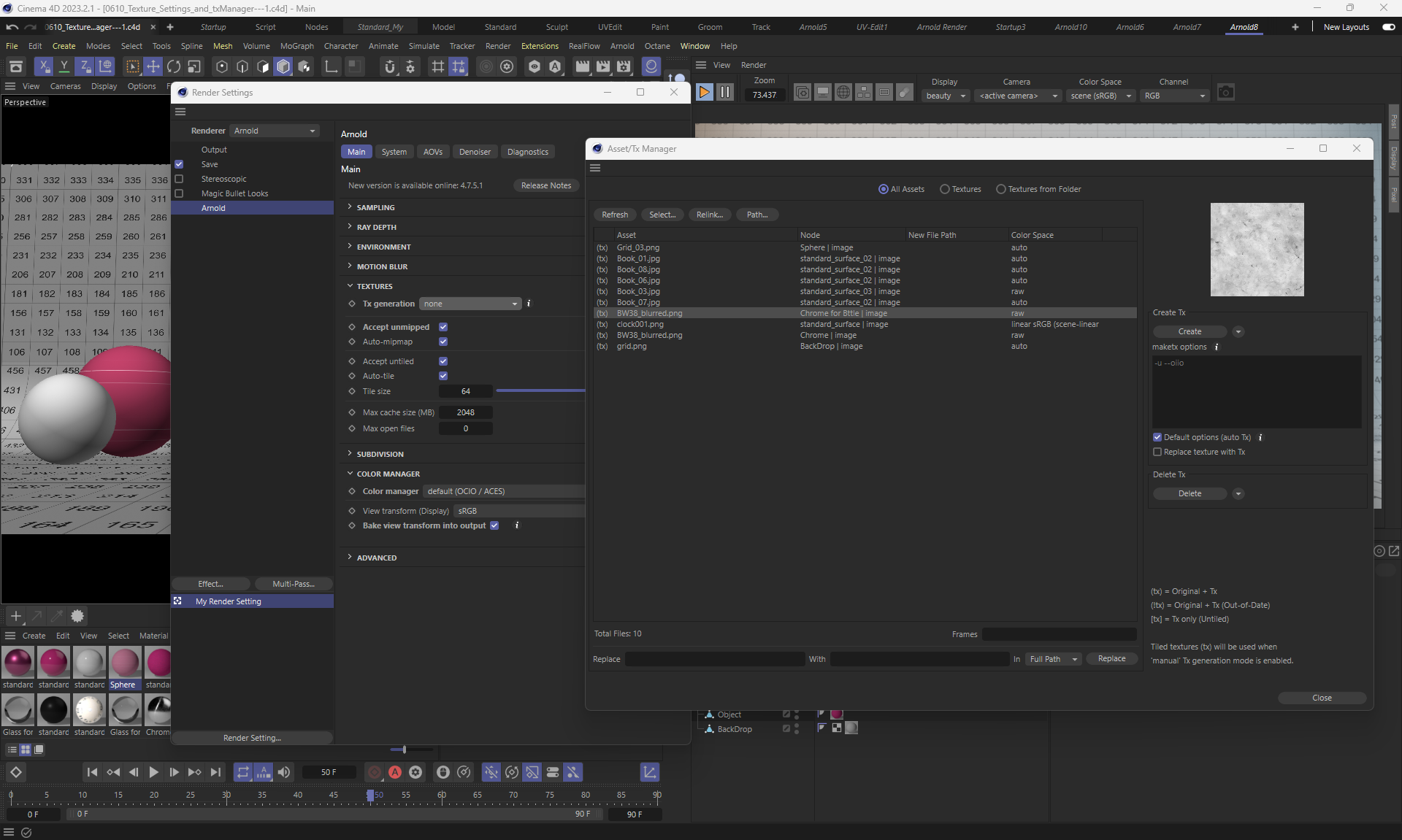Click the Release Notes button
1402x840 pixels.
point(545,185)
